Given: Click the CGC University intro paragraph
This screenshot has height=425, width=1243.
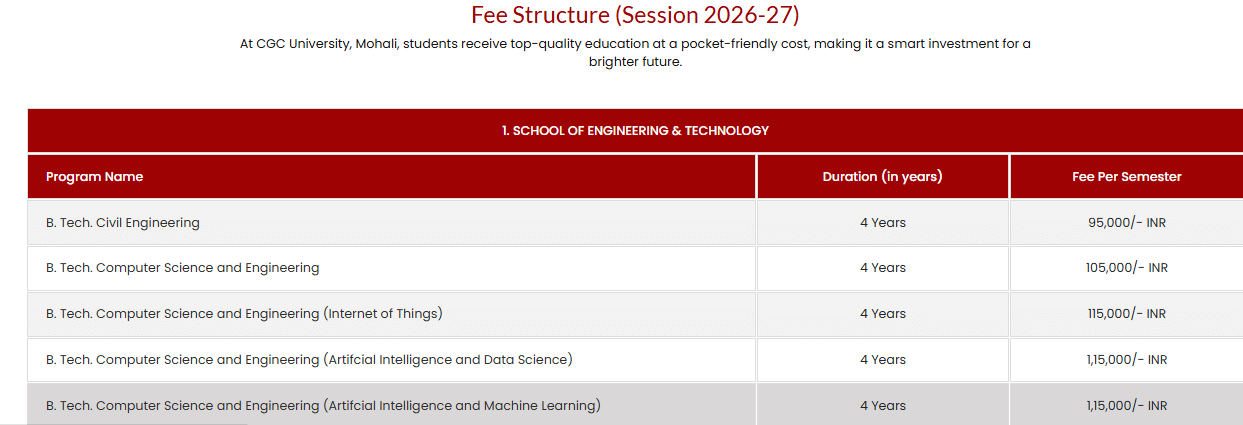Looking at the screenshot, I should (x=635, y=52).
